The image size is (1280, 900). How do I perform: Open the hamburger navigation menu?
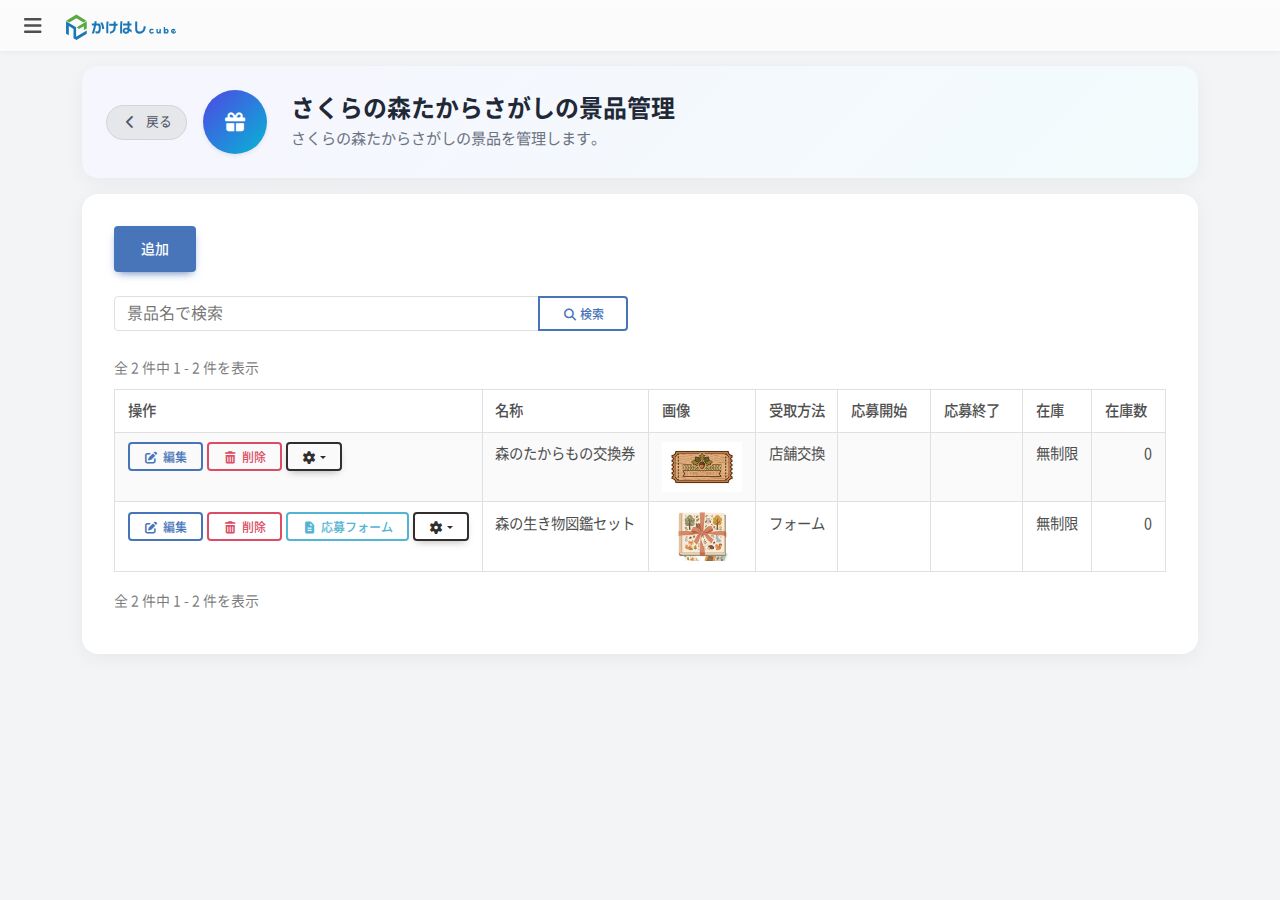pyautogui.click(x=33, y=26)
